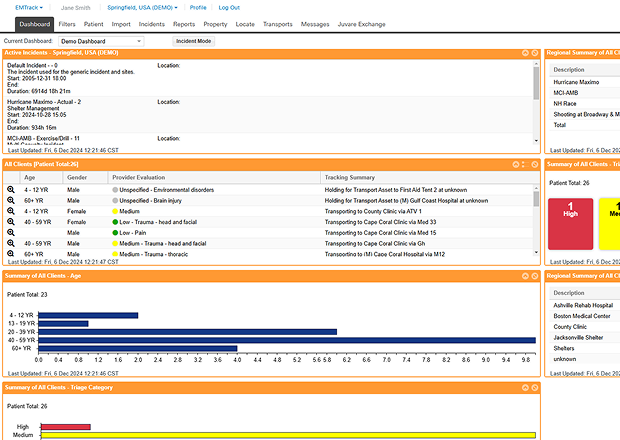Viewport: 620px width, 440px height.
Task: Open the Transports tab
Action: pos(278,22)
